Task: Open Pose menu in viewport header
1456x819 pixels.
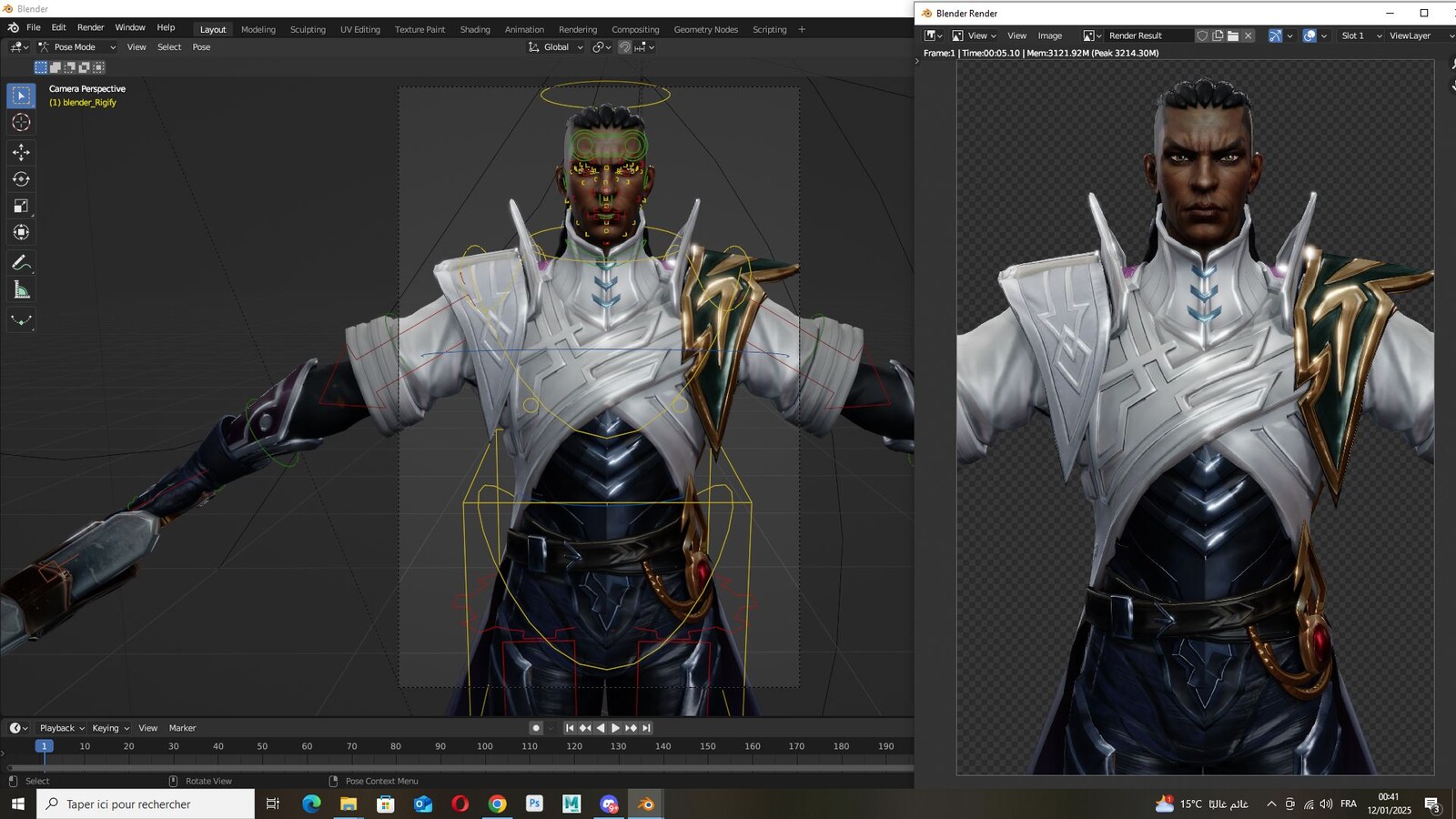Action: point(201,47)
